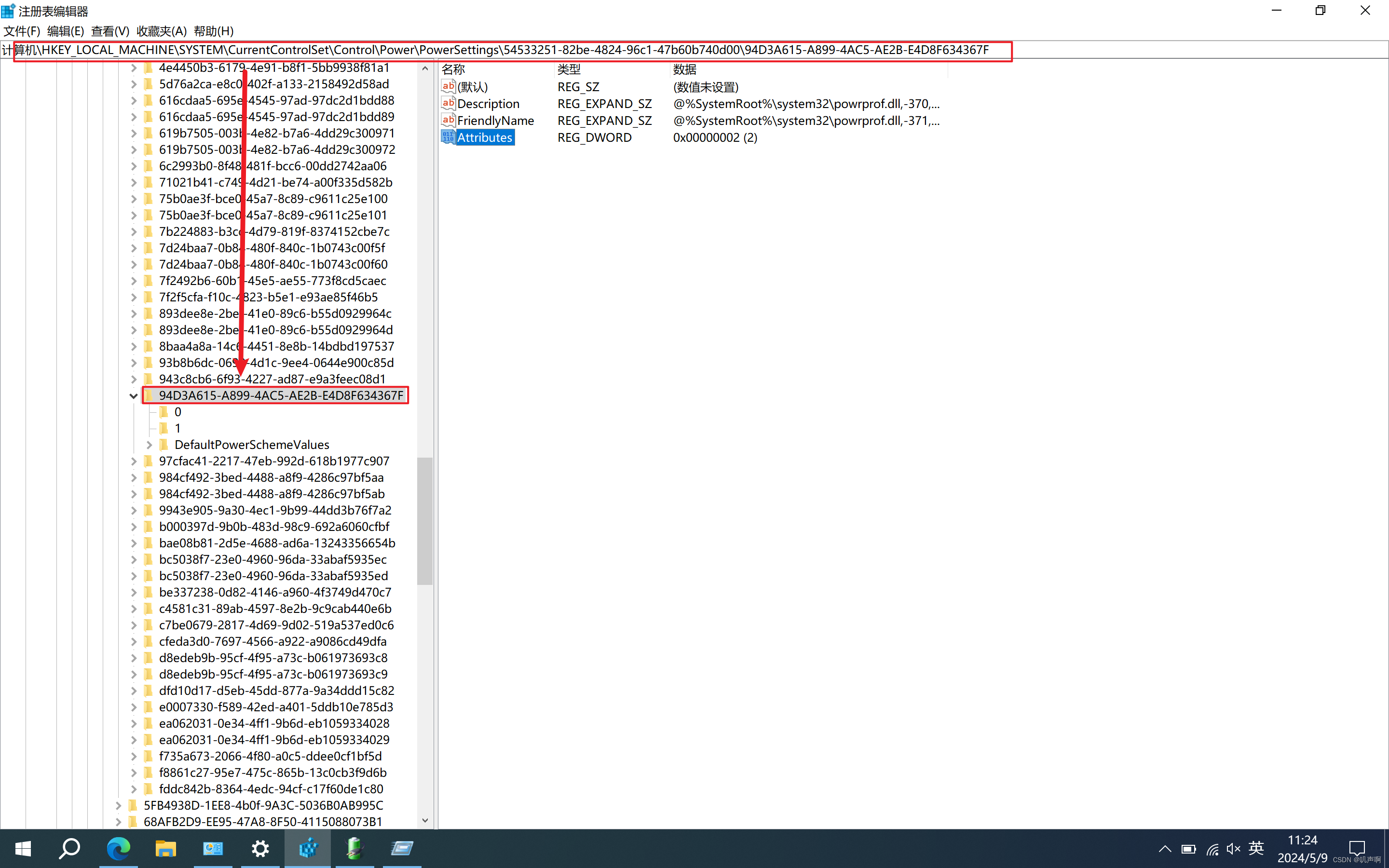The image size is (1389, 868).
Task: Open the 收藏夹(A) favorites menu
Action: pos(161,31)
